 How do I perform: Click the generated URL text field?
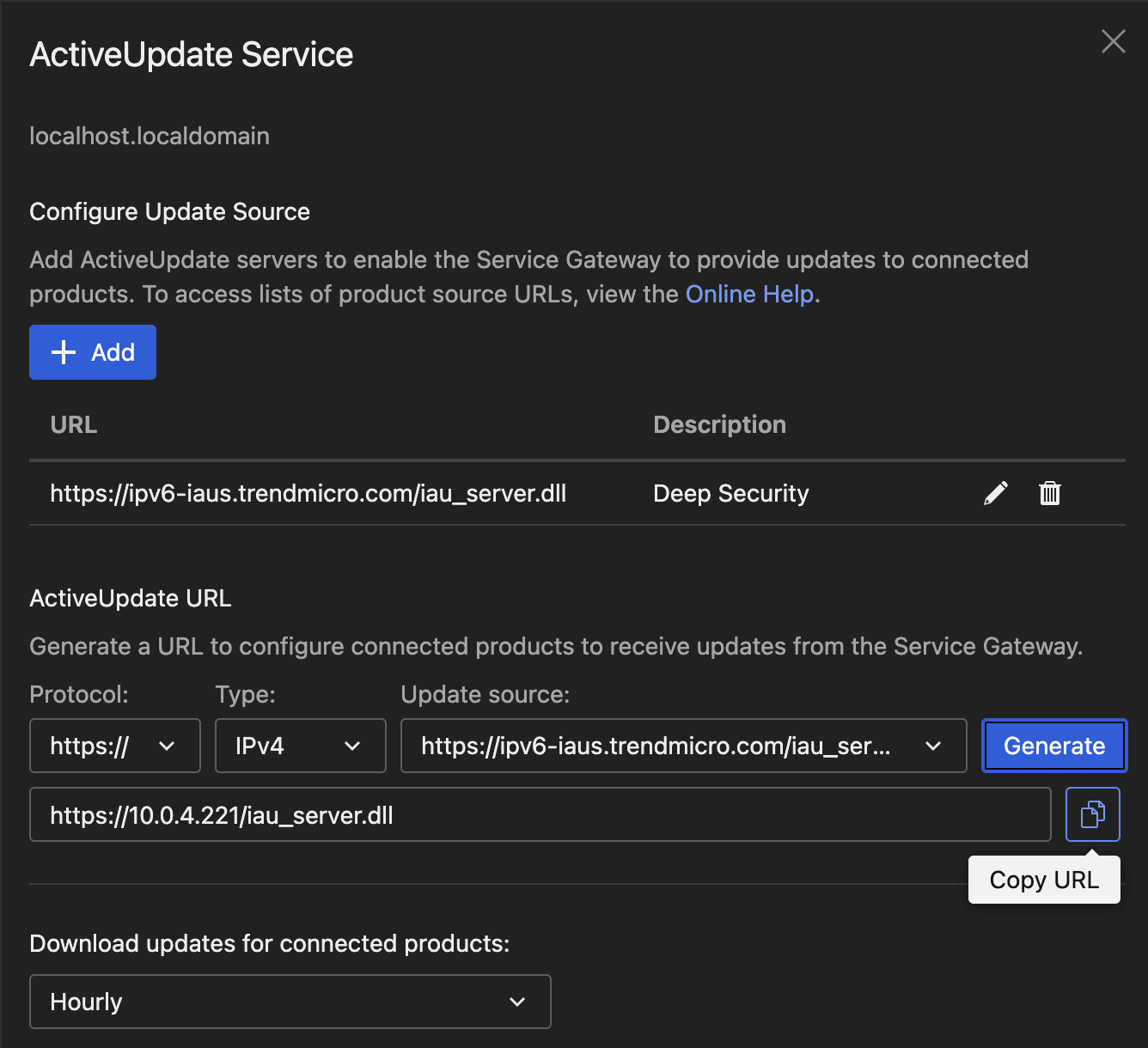tap(540, 814)
